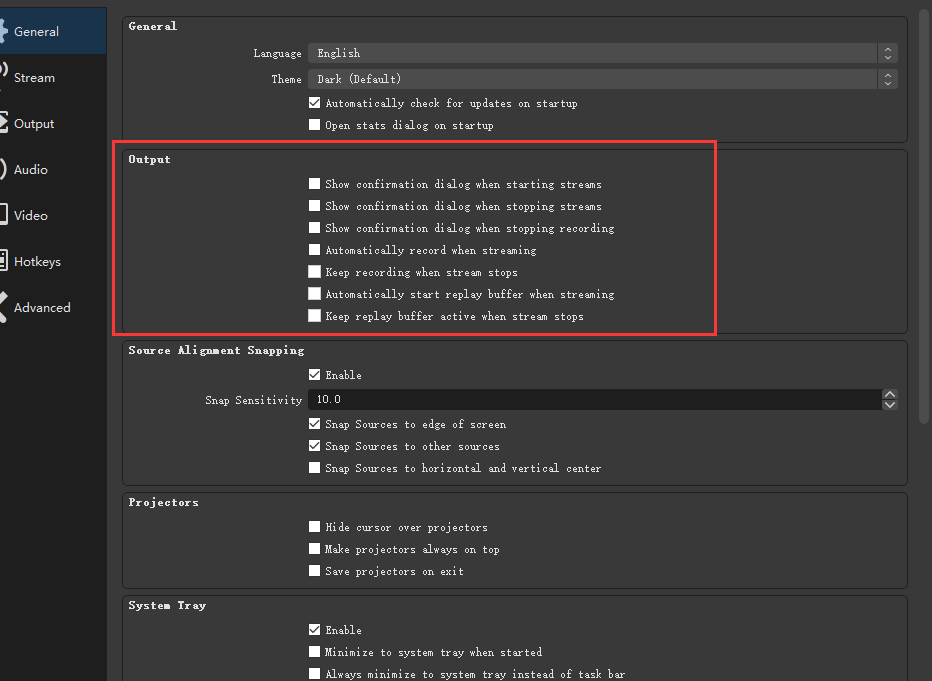
Task: Click the 'Projectors' group heading
Action: pyautogui.click(x=163, y=502)
